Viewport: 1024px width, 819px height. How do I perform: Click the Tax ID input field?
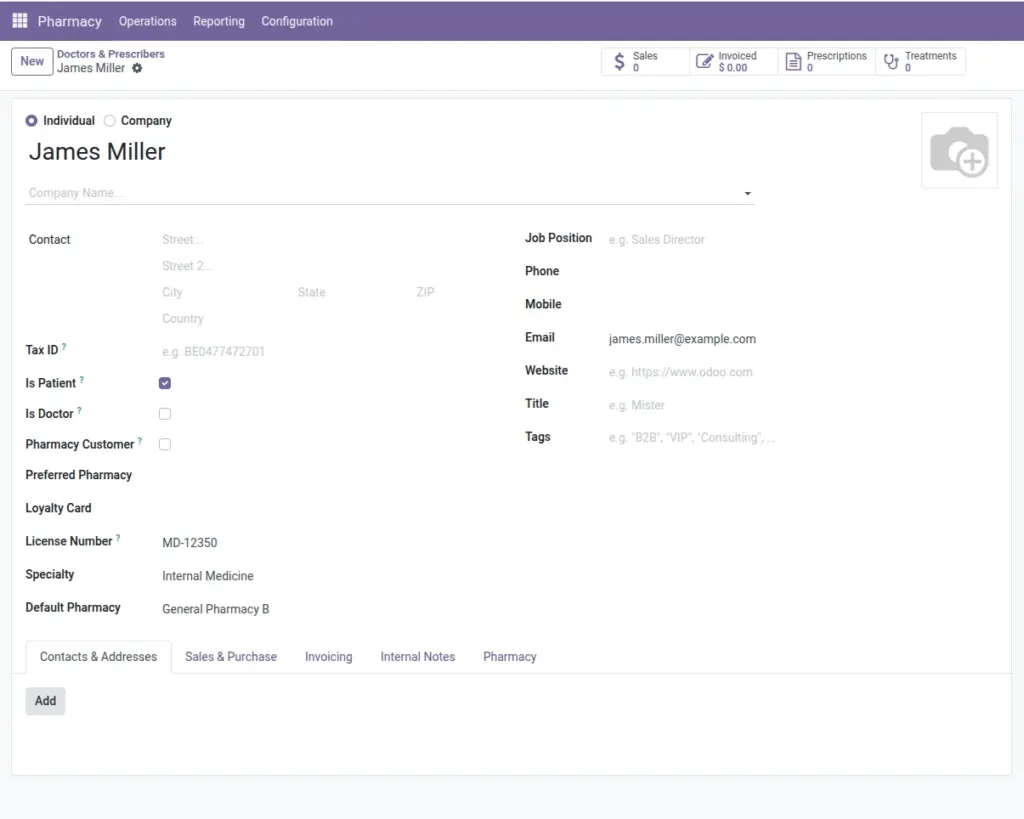pos(332,351)
